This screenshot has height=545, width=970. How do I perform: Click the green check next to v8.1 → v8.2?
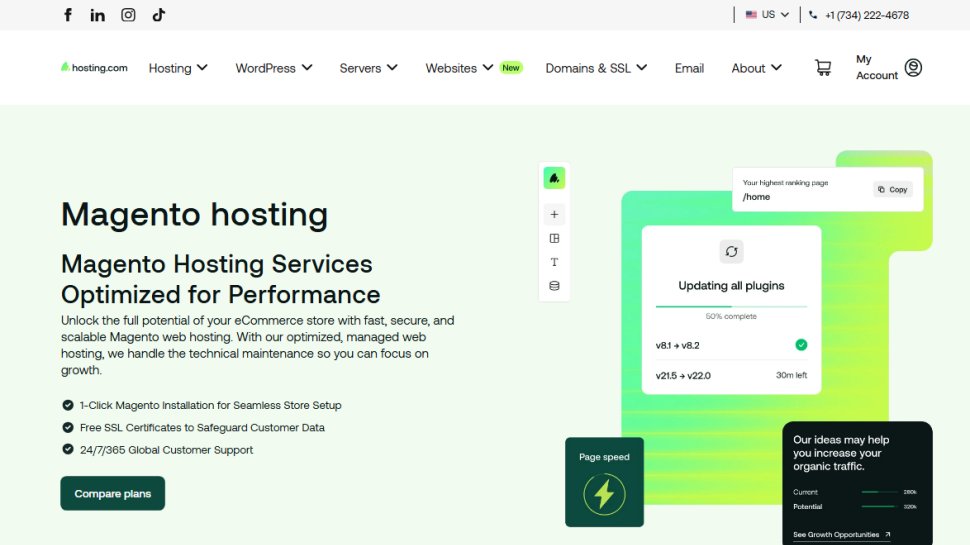[x=801, y=345]
